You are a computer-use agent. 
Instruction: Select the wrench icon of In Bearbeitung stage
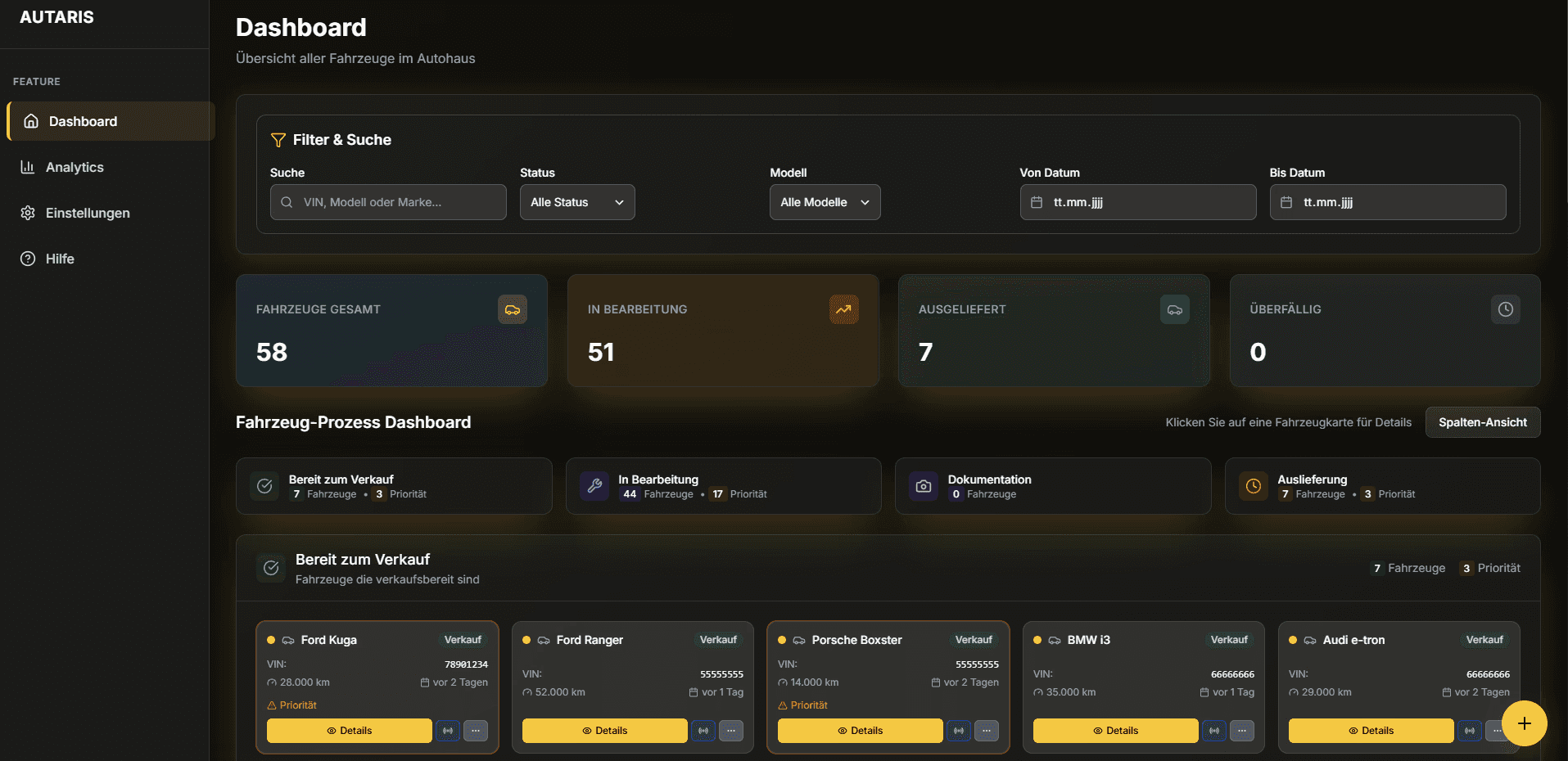pos(594,486)
